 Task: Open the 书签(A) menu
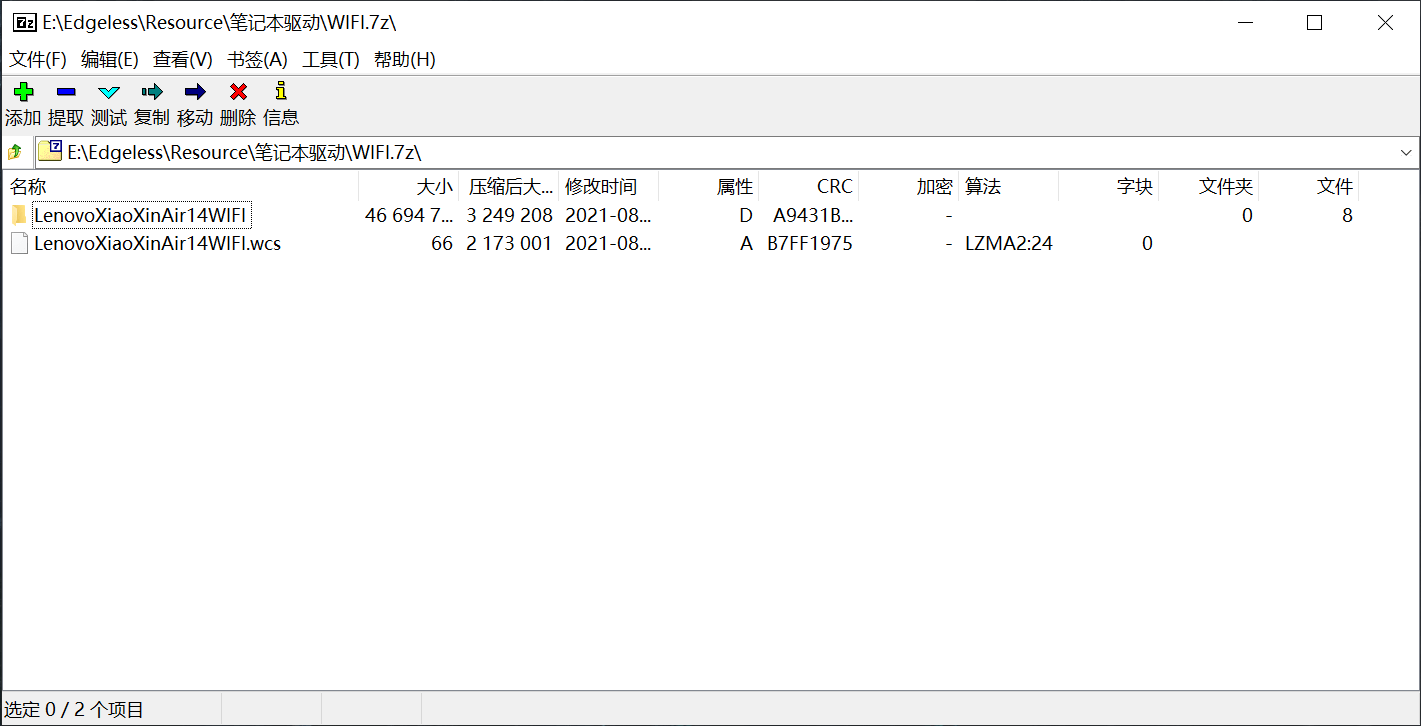(257, 60)
